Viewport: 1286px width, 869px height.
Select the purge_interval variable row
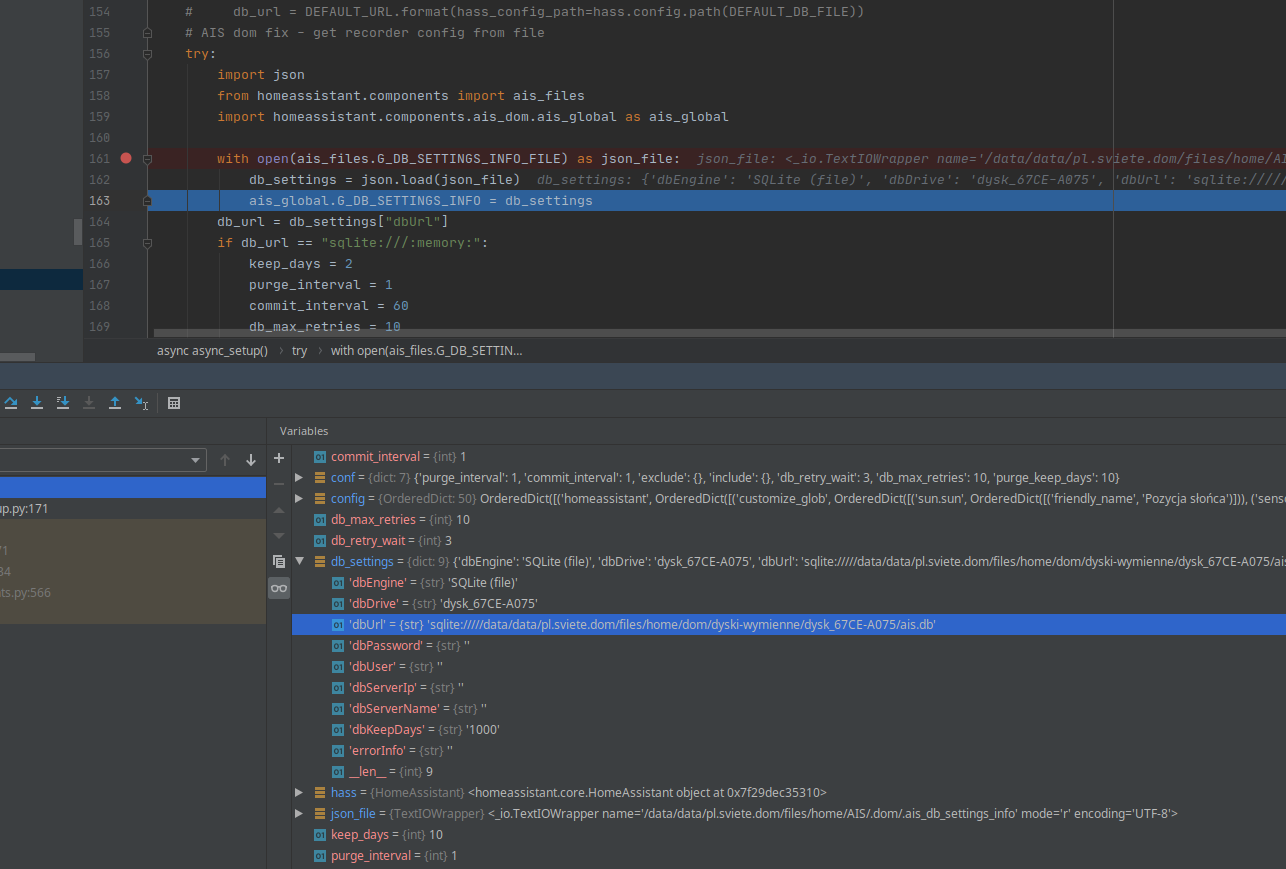point(789,856)
